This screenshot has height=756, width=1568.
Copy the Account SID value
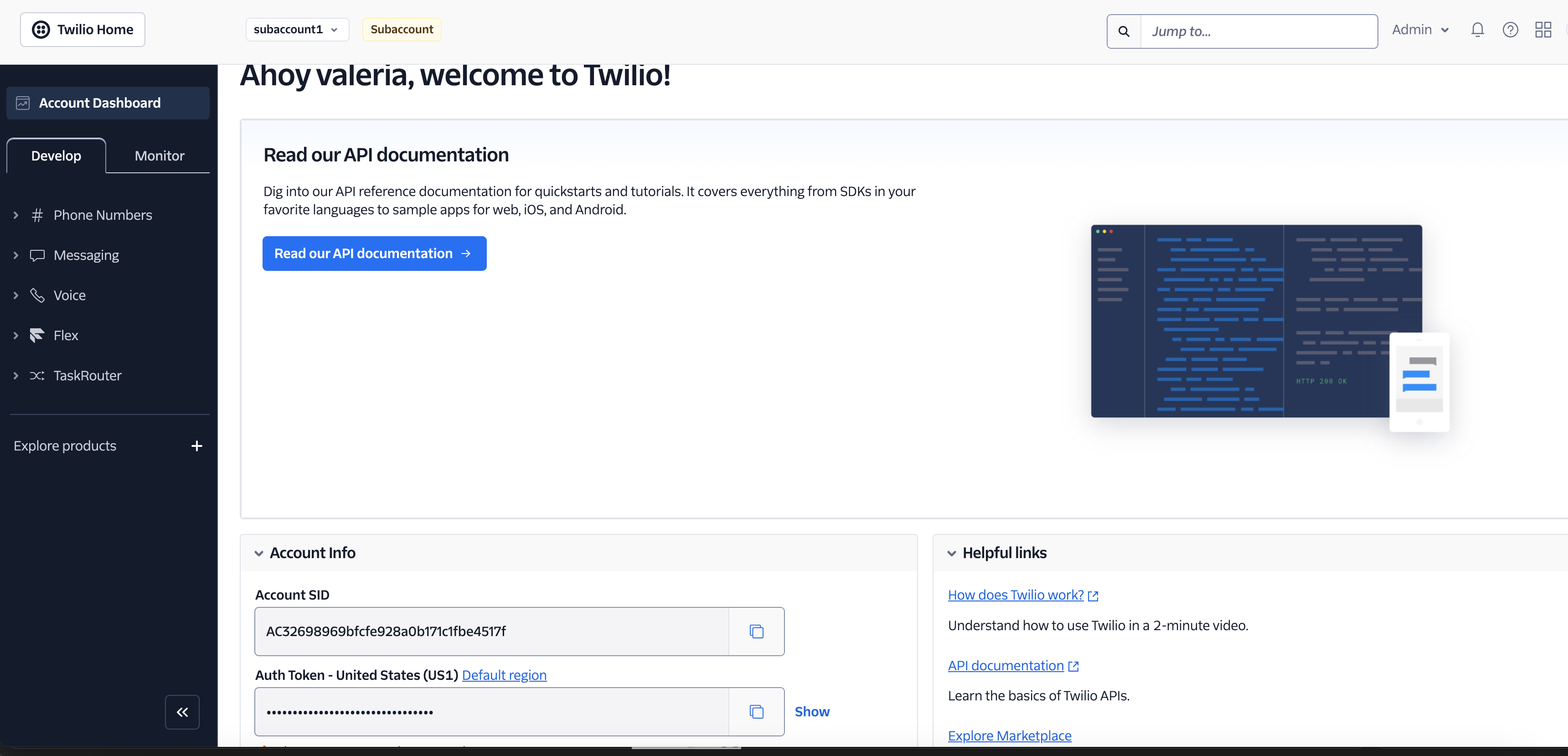point(756,631)
